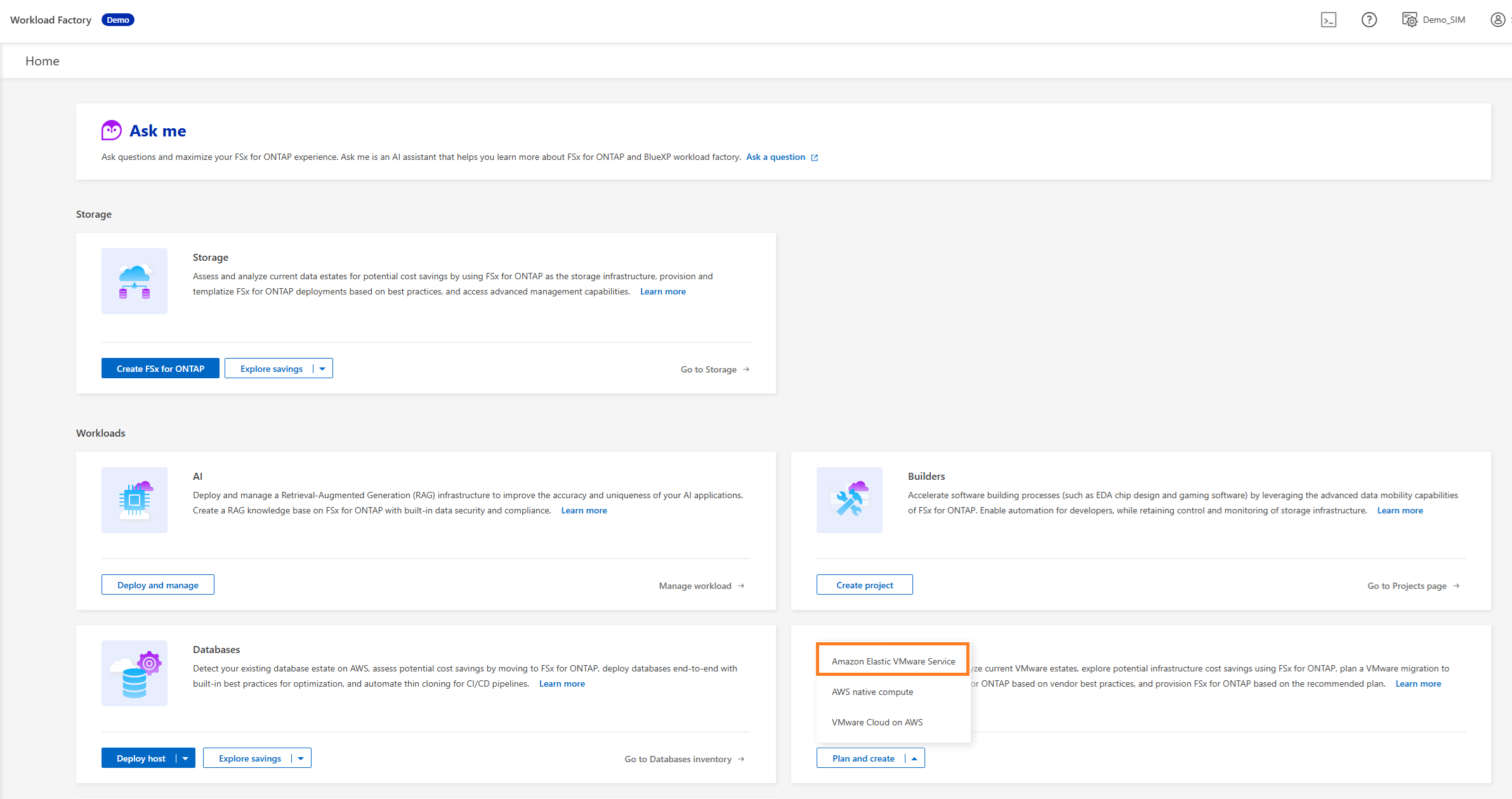Image resolution: width=1512 pixels, height=799 pixels.
Task: Open Learn more link in VMware card
Action: (1418, 683)
